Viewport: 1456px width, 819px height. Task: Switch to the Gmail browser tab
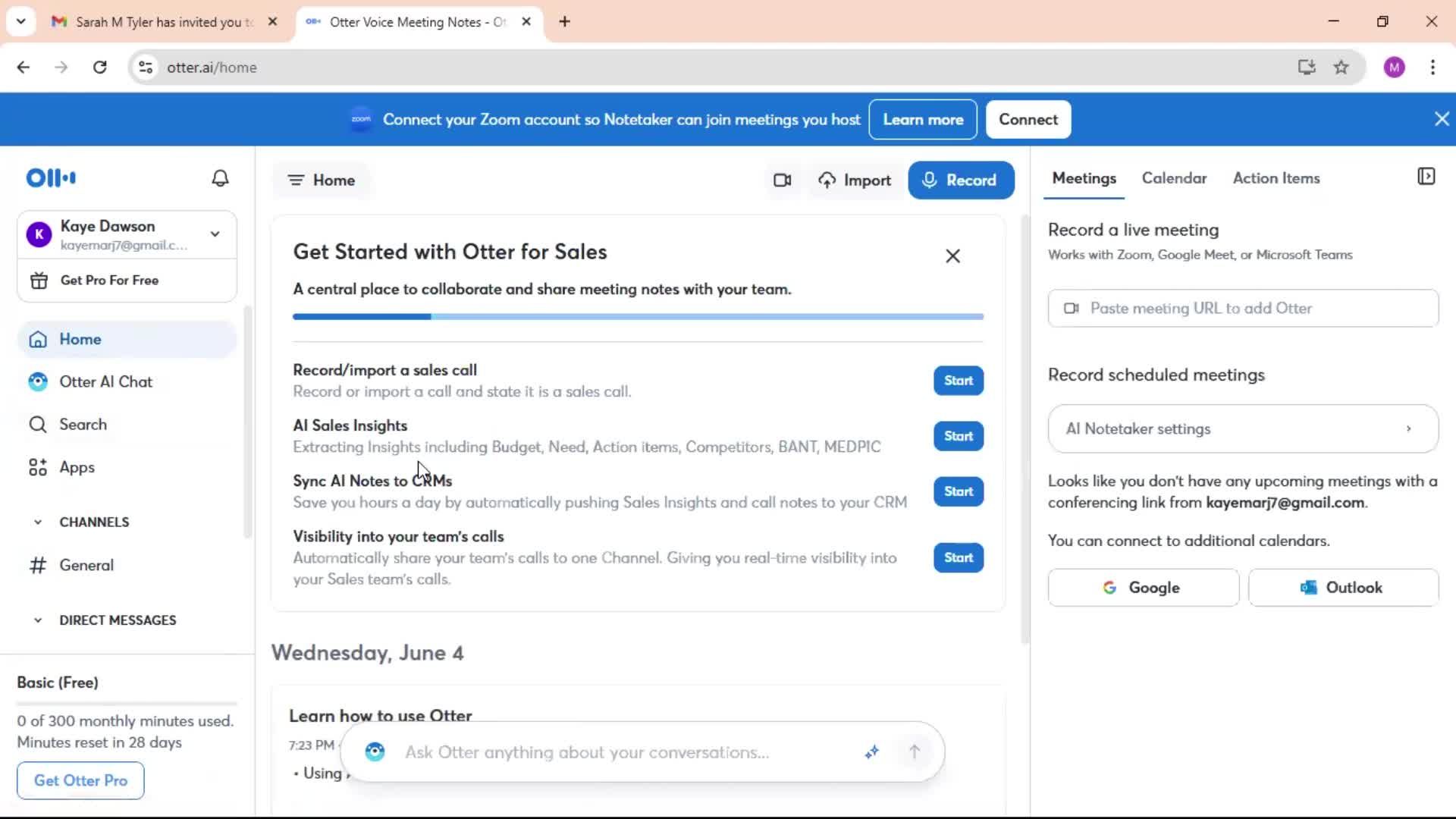164,22
